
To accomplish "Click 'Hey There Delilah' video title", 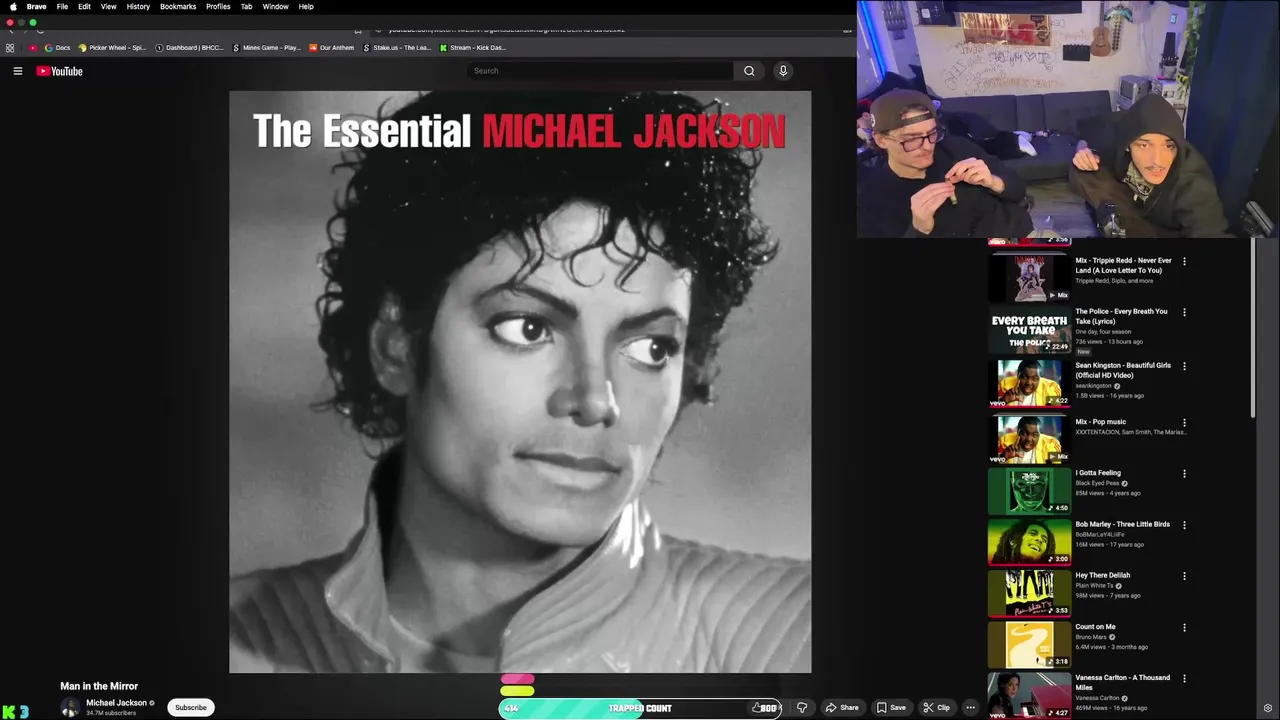I will point(1102,576).
